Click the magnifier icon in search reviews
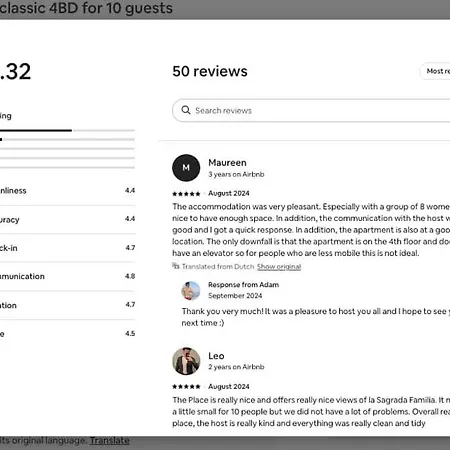Viewport: 450px width, 450px height. pos(186,110)
